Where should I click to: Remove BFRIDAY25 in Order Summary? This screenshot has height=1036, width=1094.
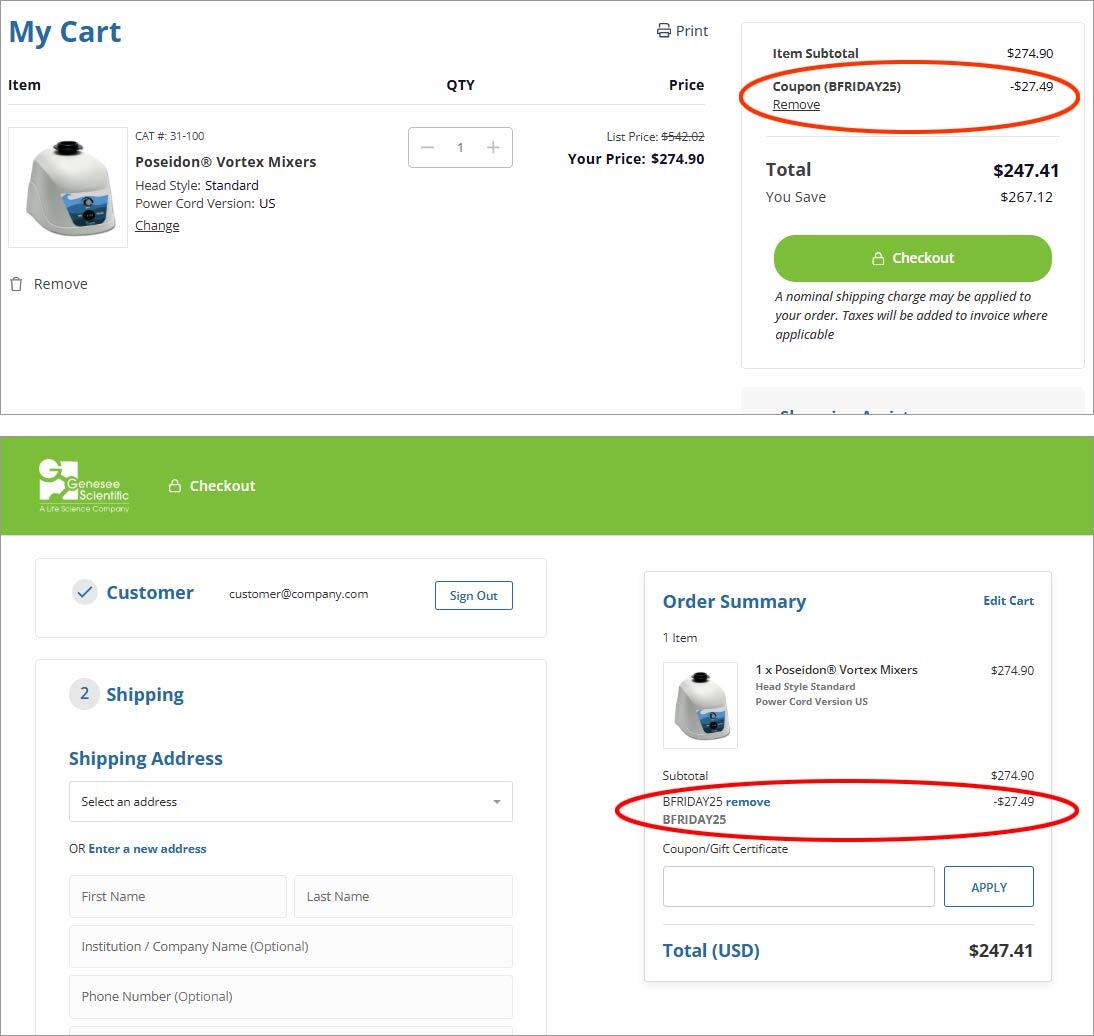(x=748, y=802)
